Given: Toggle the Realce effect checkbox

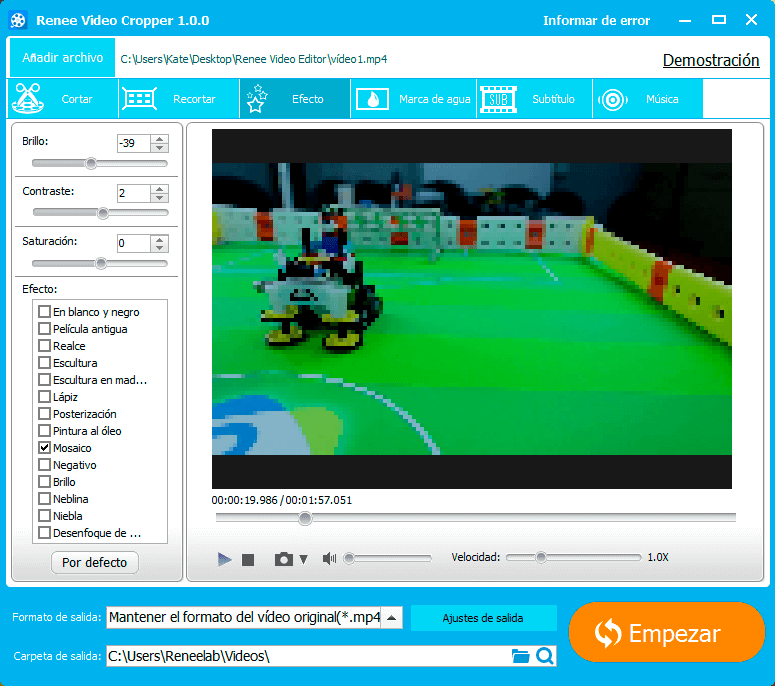Looking at the screenshot, I should (44, 345).
